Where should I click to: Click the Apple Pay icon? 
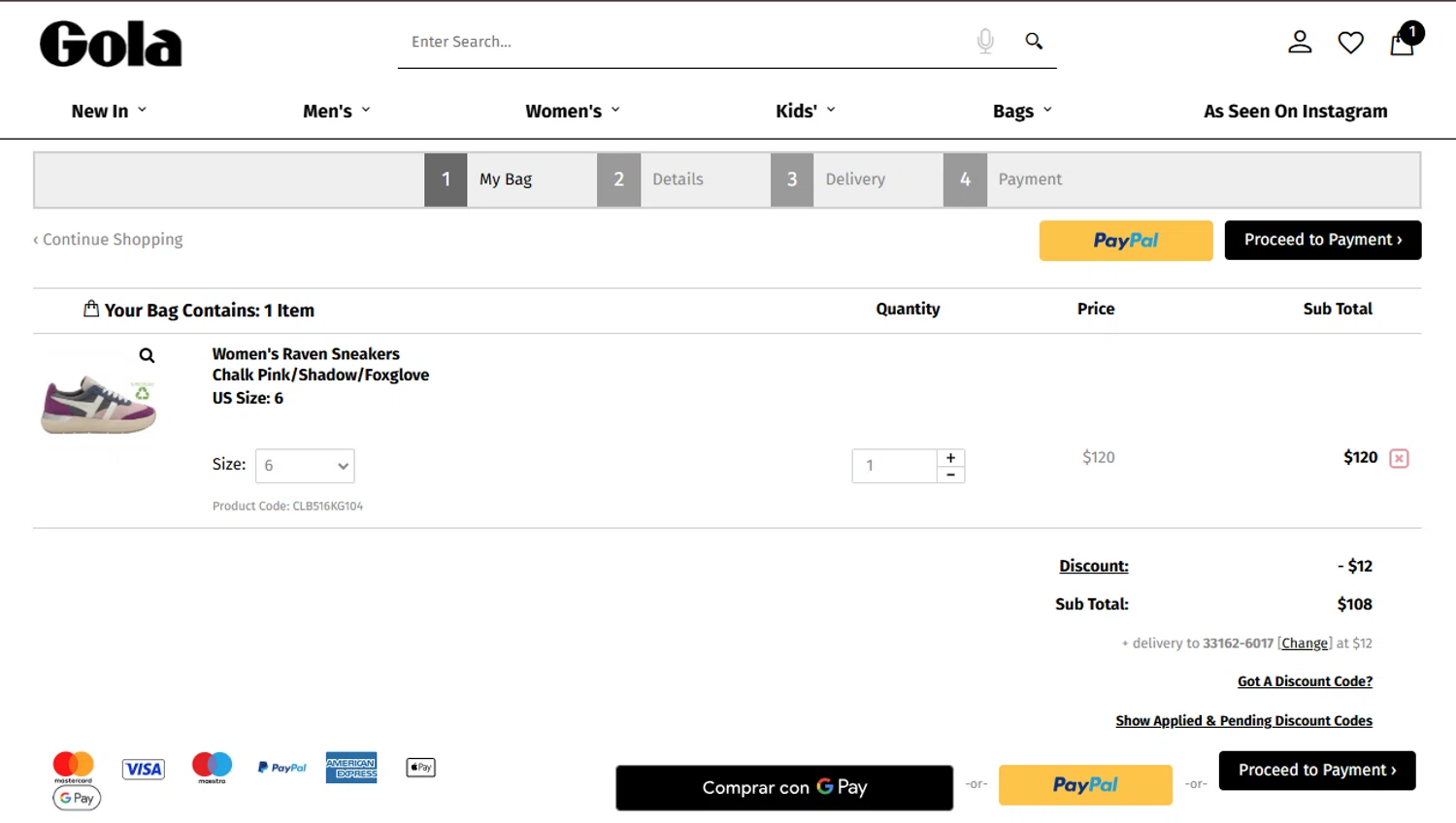click(420, 768)
